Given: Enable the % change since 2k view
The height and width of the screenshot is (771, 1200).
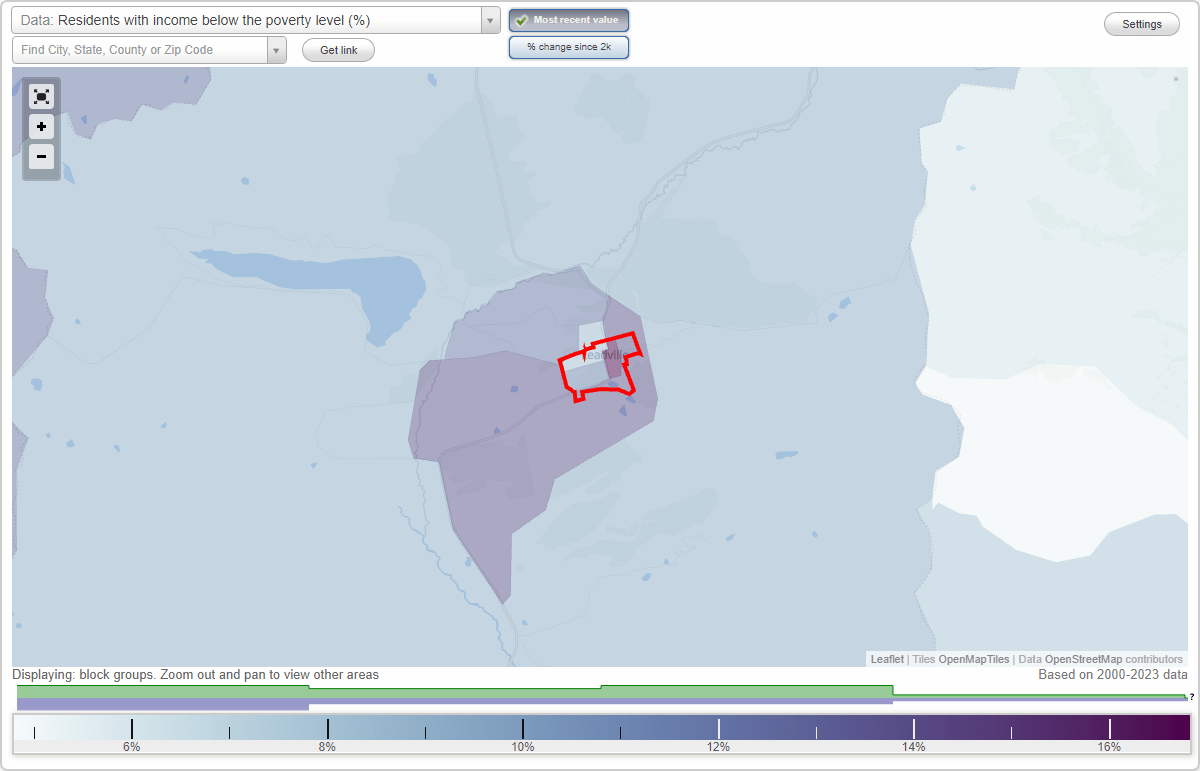Looking at the screenshot, I should tap(568, 46).
